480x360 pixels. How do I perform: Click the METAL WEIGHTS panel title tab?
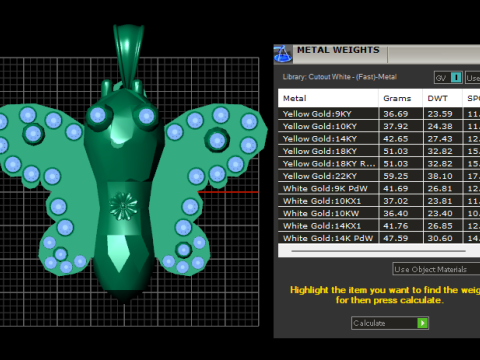tap(340, 53)
